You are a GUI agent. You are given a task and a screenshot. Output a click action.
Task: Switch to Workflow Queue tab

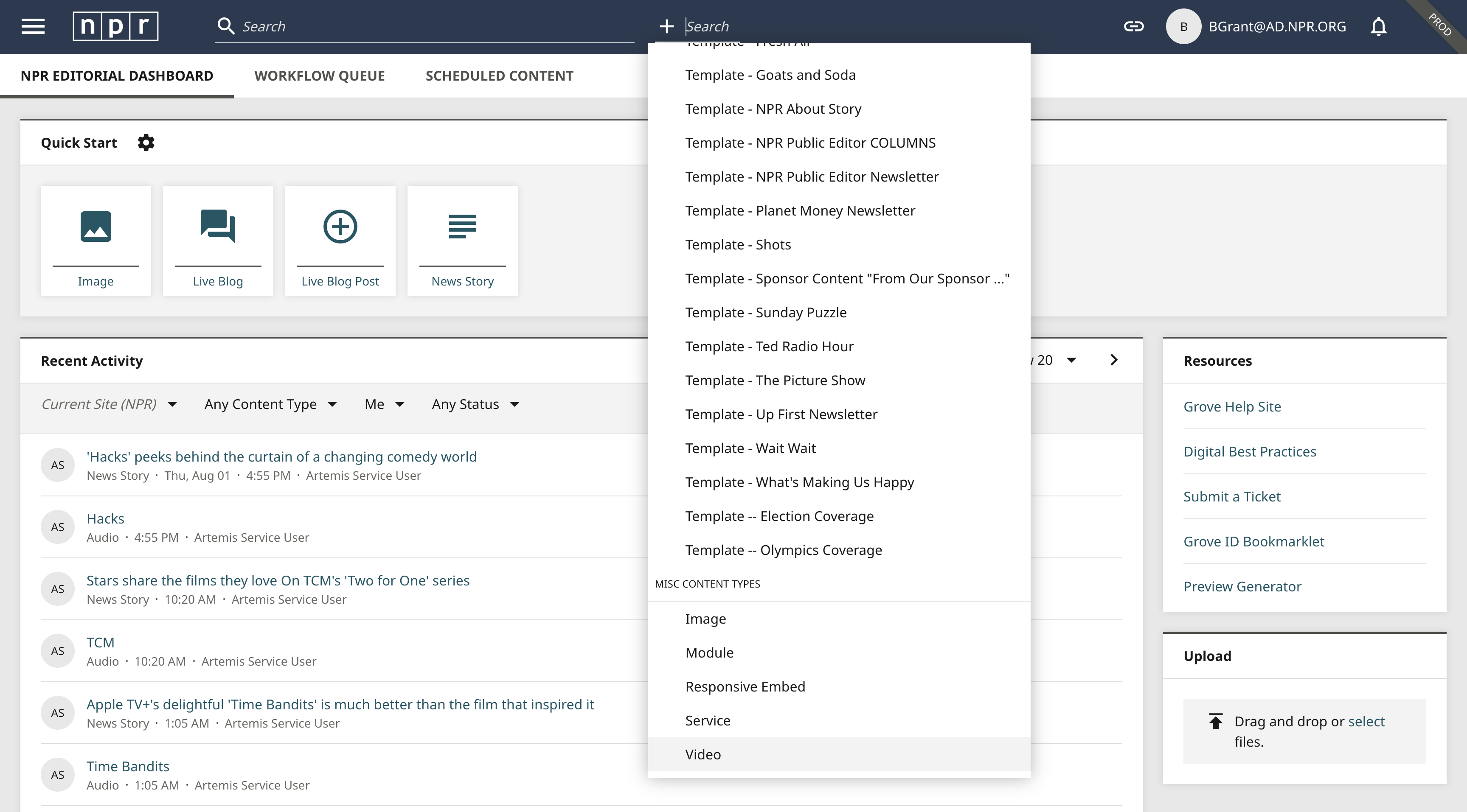pos(320,76)
